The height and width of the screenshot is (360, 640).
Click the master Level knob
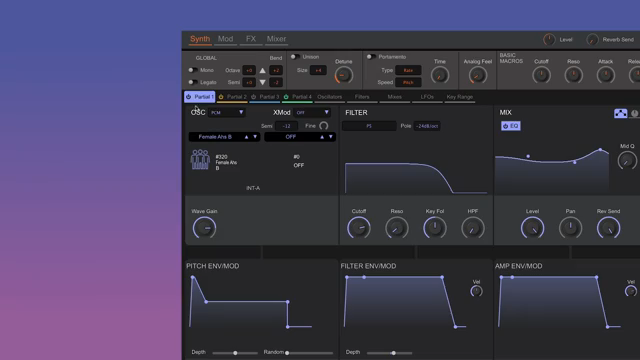[x=549, y=40]
